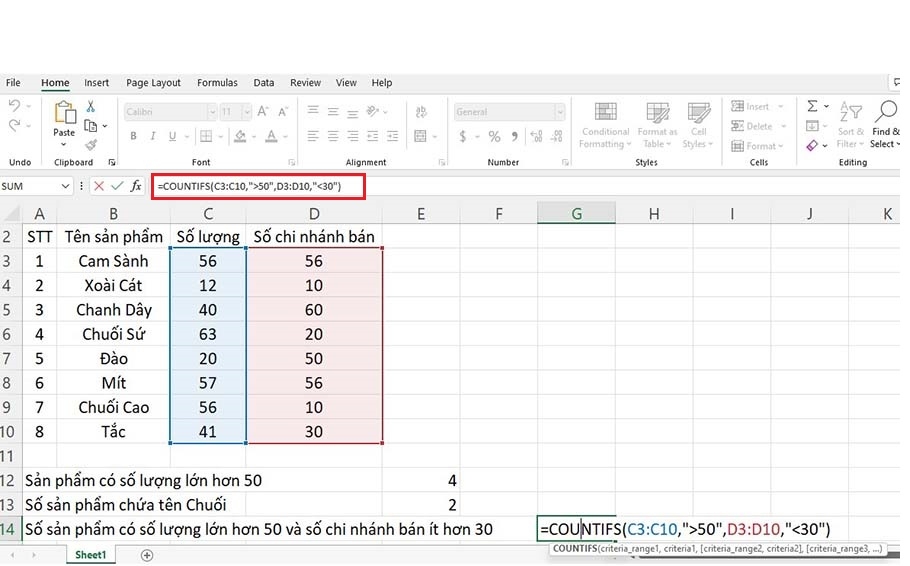This screenshot has height=566, width=910.
Task: Click the Orientation text angle icon
Action: (x=373, y=111)
